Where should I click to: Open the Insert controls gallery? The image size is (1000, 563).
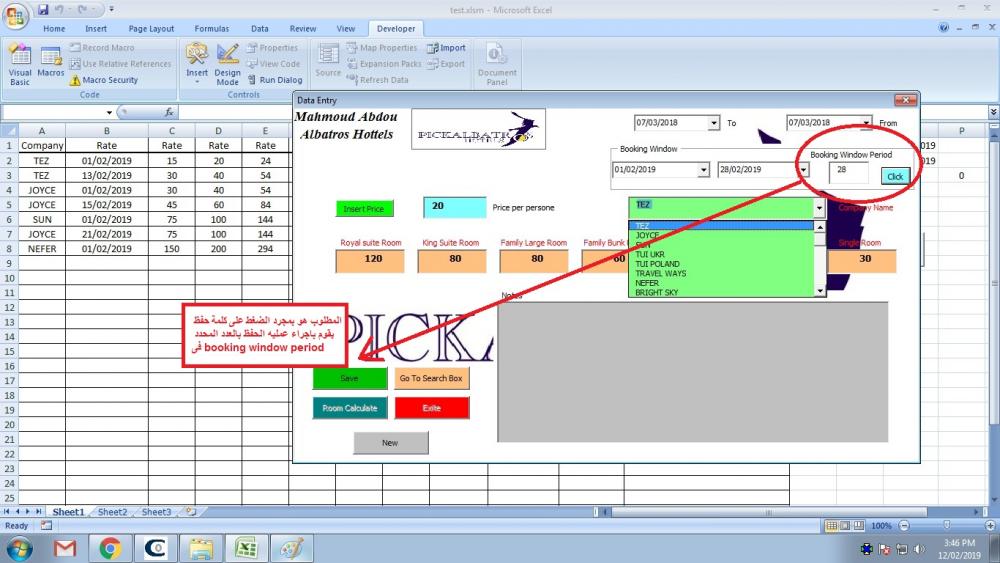(197, 65)
